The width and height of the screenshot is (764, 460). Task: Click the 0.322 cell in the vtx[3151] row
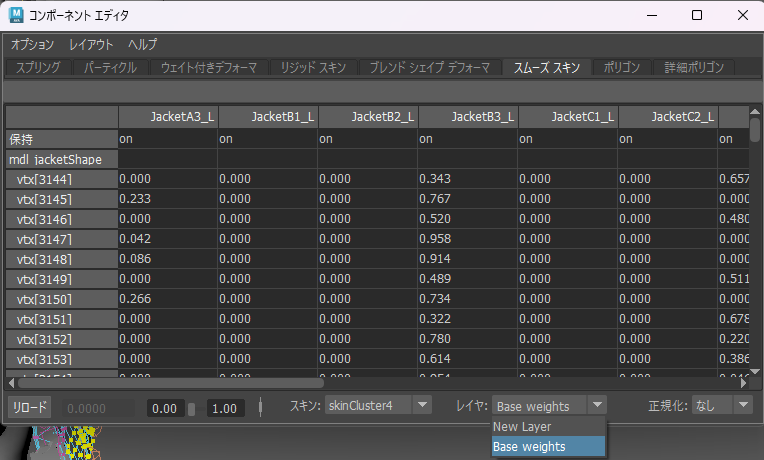467,319
